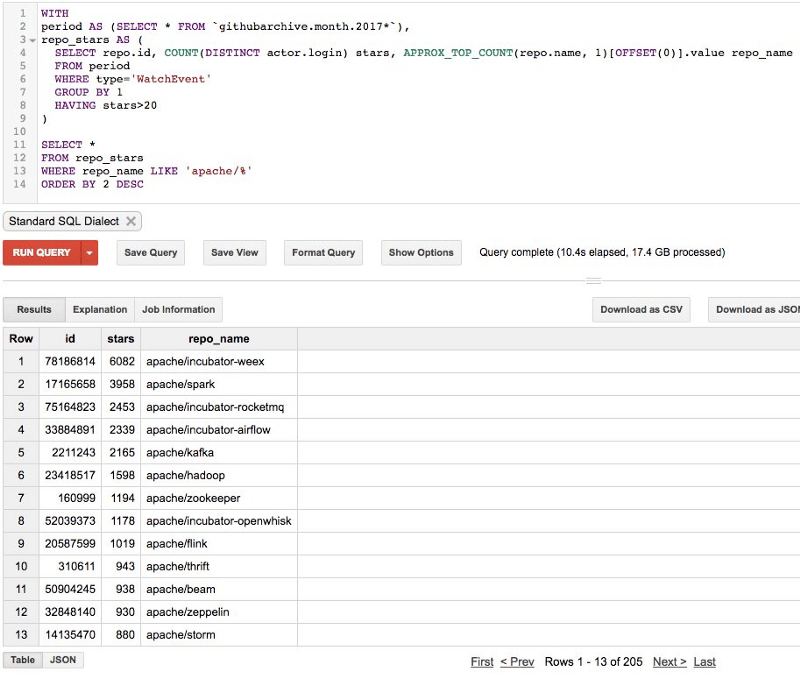
Task: Switch results view to JSON
Action: pos(63,660)
